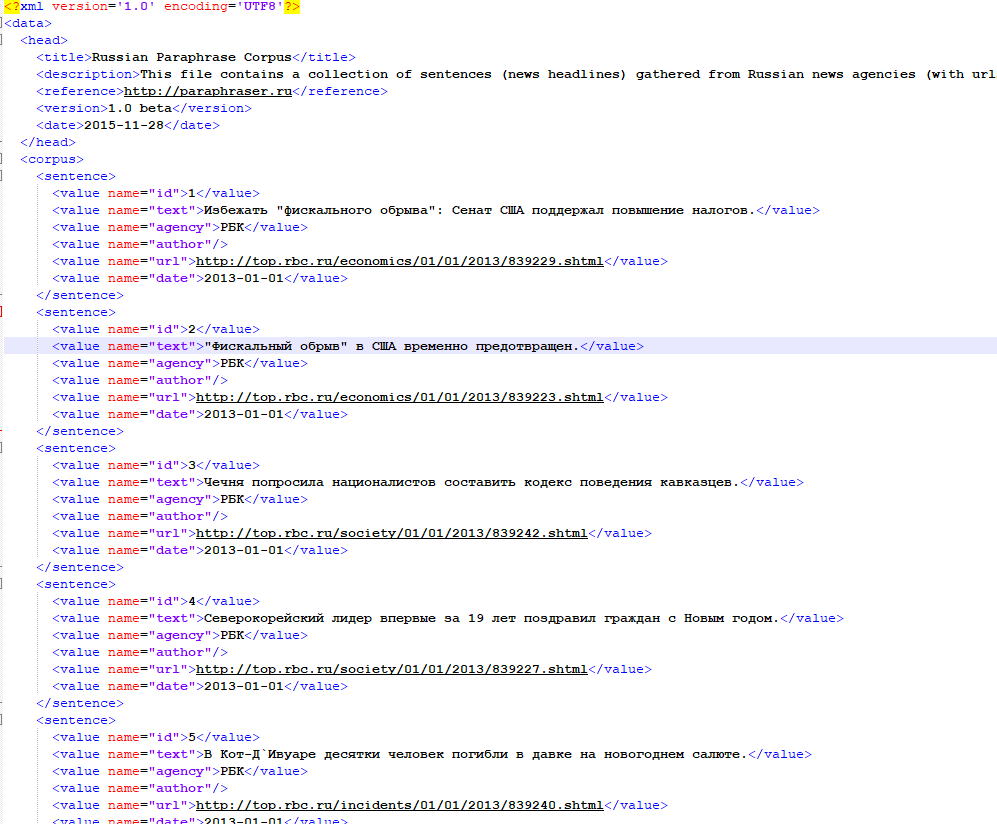Open URL ending in 839223.shtml

399,397
